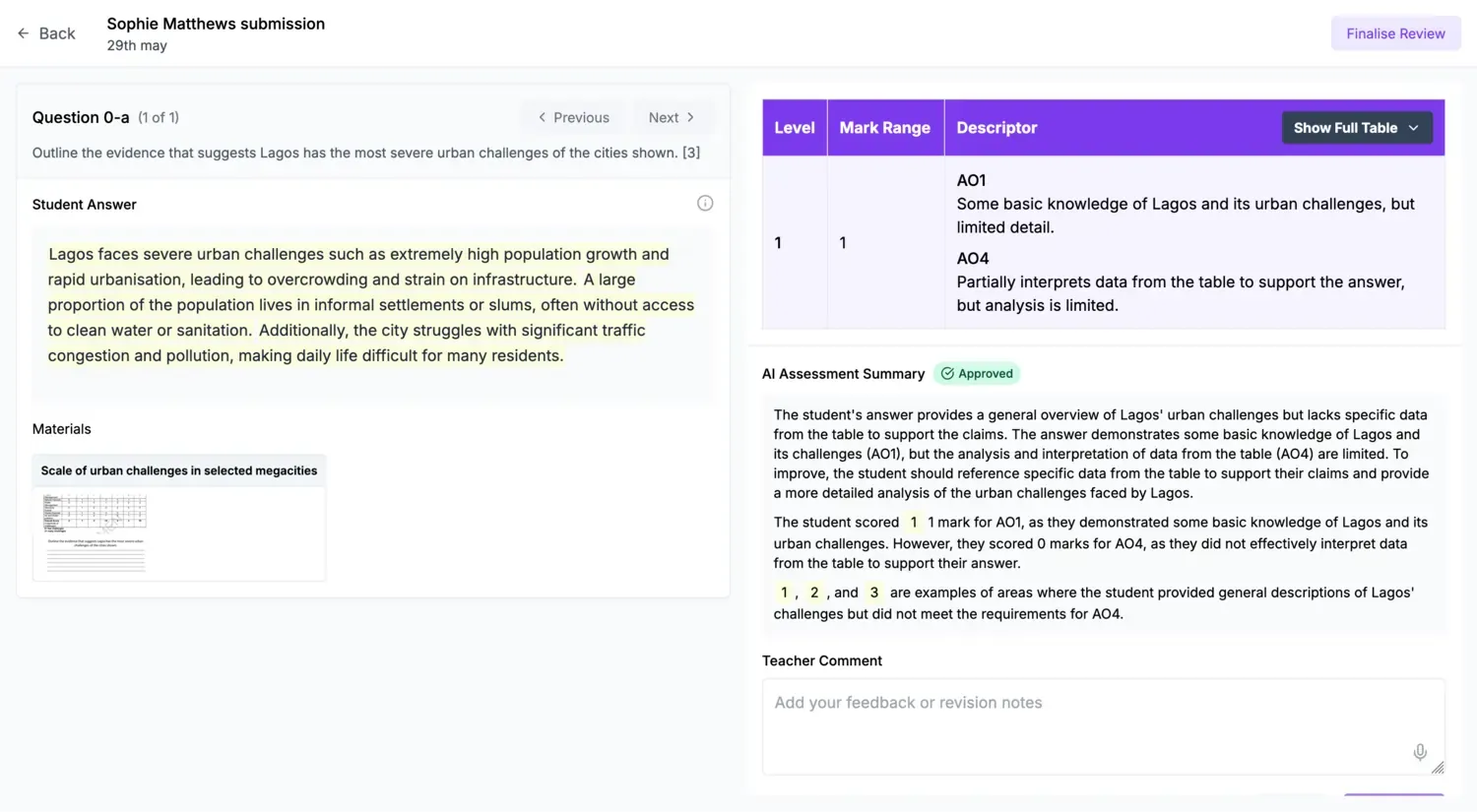Click citation chip 3 near the summary bottom
Image resolution: width=1477 pixels, height=812 pixels.
(x=873, y=592)
